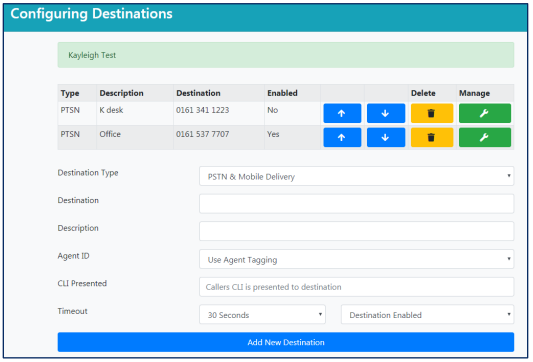This screenshot has width=533, height=362.
Task: Select the destination number 0161 537 7707
Action: [x=203, y=134]
